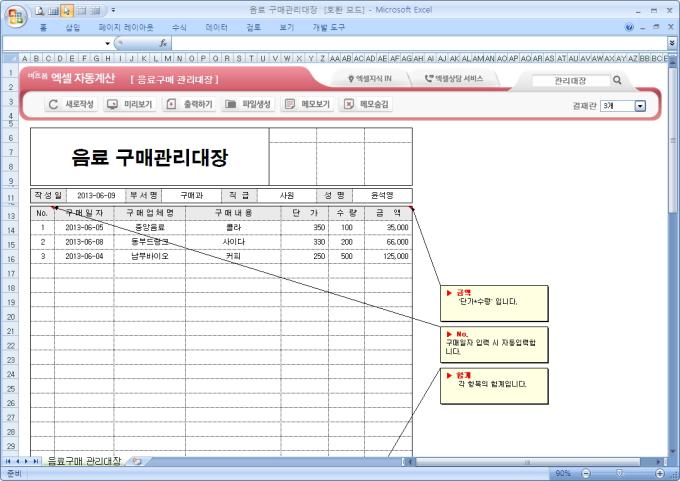Click the 메모숨김 button
Screen dimensions: 680x481
coord(366,104)
